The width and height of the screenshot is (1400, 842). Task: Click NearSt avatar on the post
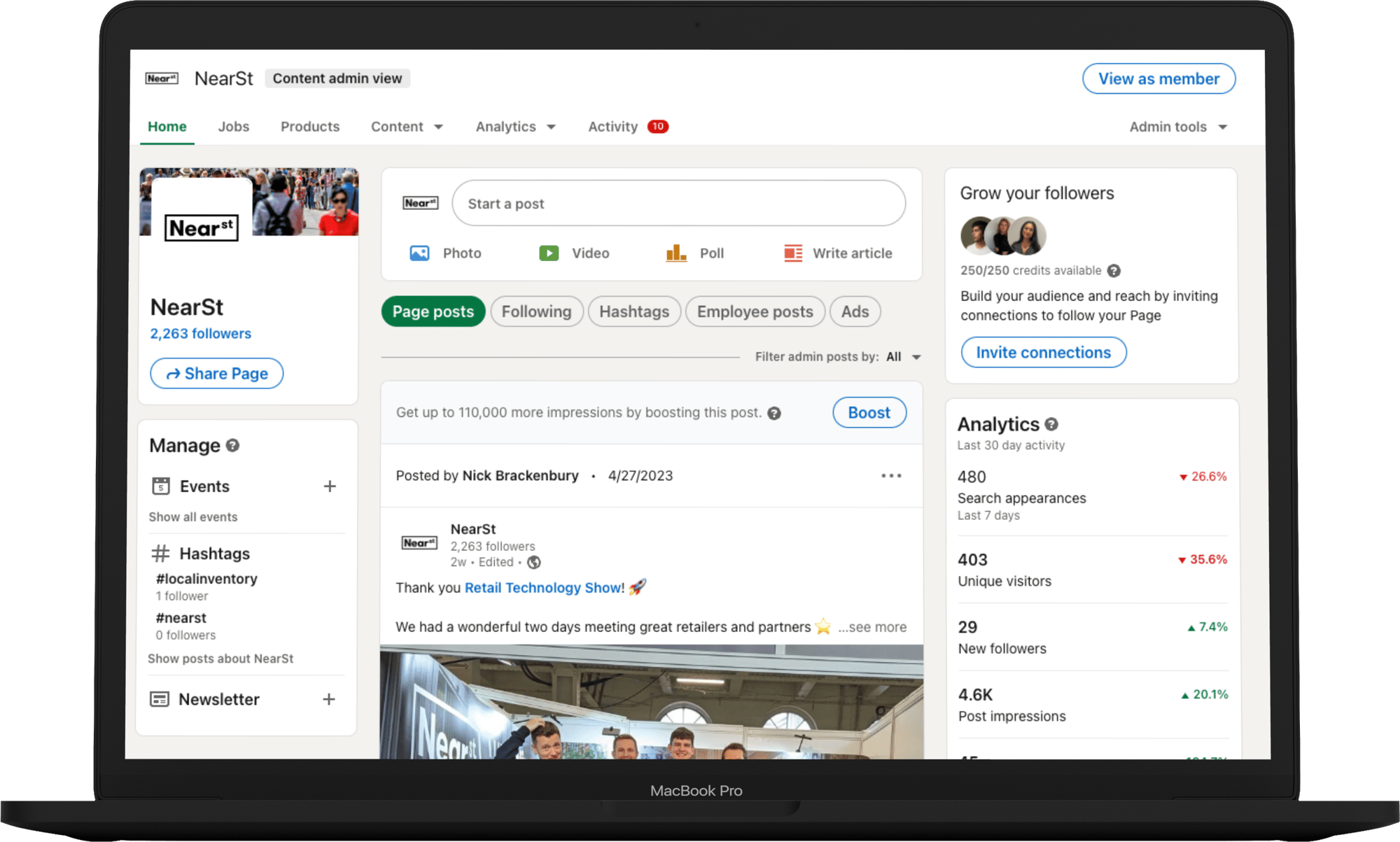click(x=419, y=542)
